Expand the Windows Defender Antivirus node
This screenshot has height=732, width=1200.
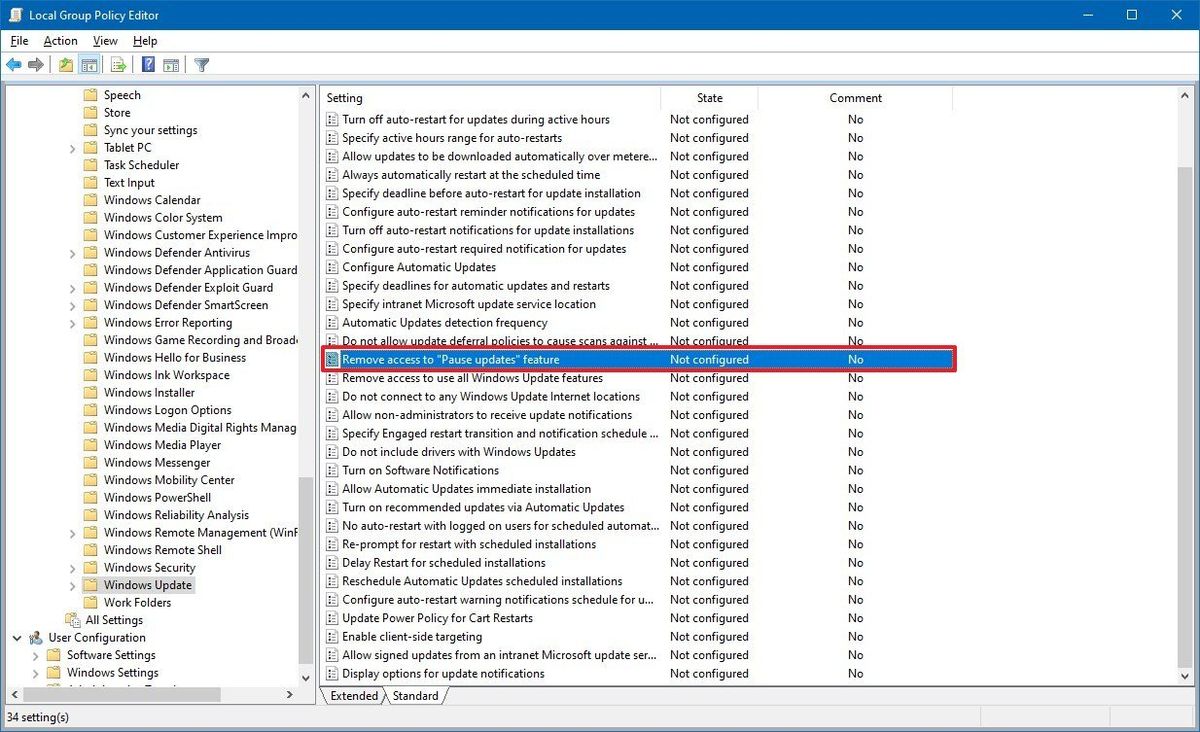71,252
